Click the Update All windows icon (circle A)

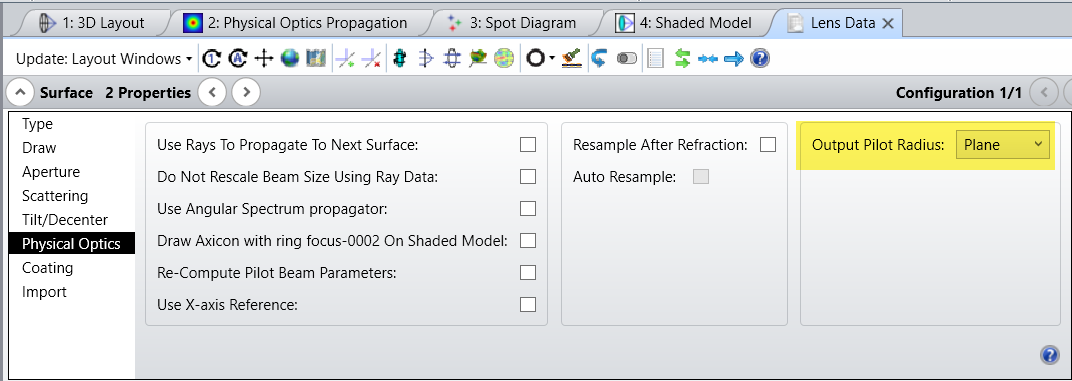tap(237, 59)
